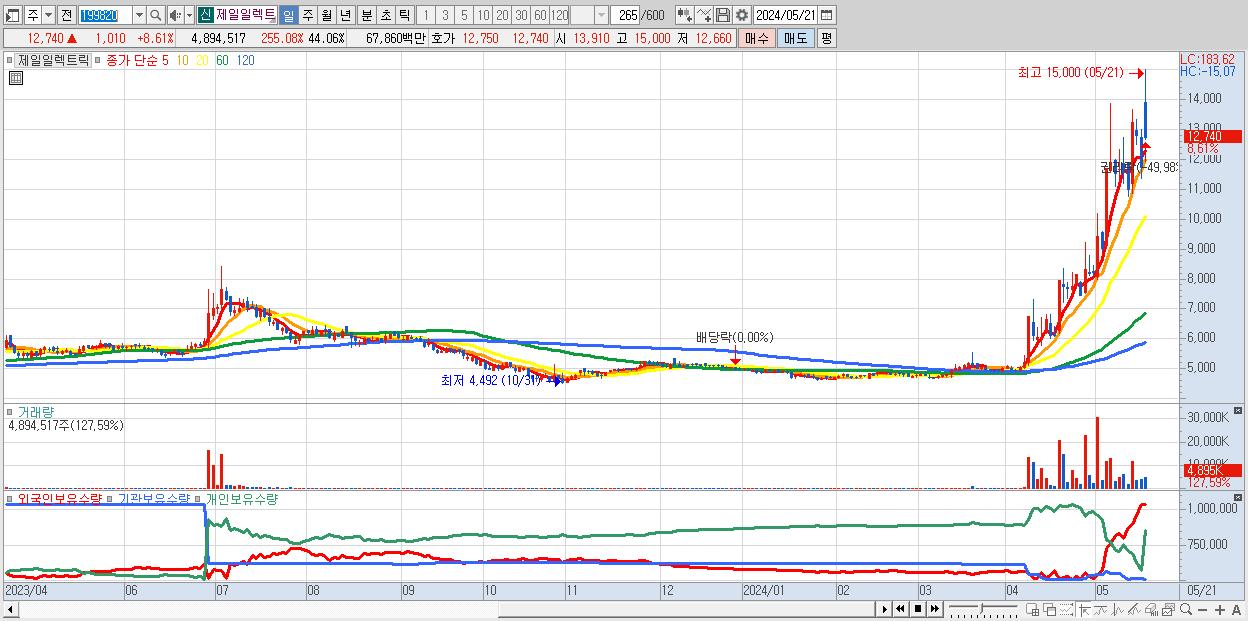Click the 5 moving average legend
The width and height of the screenshot is (1248, 621).
[165, 61]
